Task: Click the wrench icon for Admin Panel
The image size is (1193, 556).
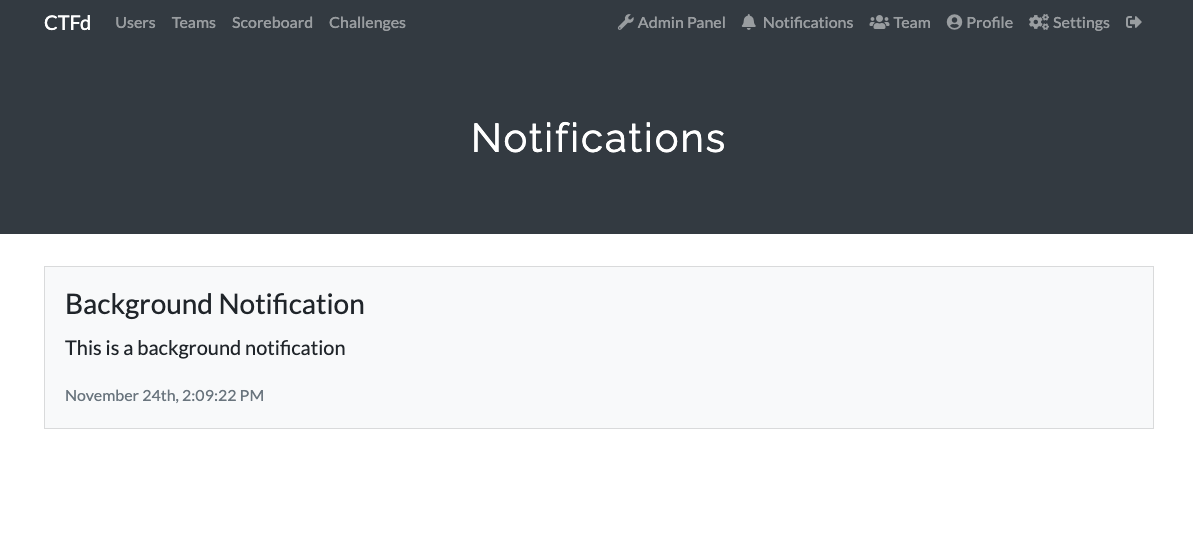Action: tap(626, 22)
